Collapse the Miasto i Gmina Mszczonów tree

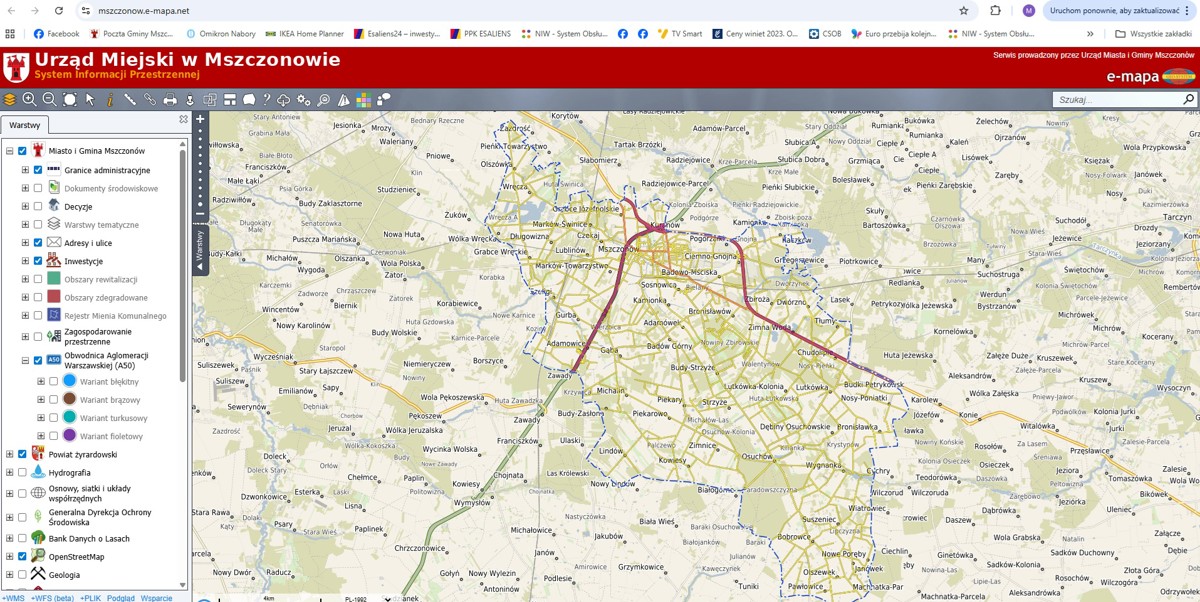point(9,151)
